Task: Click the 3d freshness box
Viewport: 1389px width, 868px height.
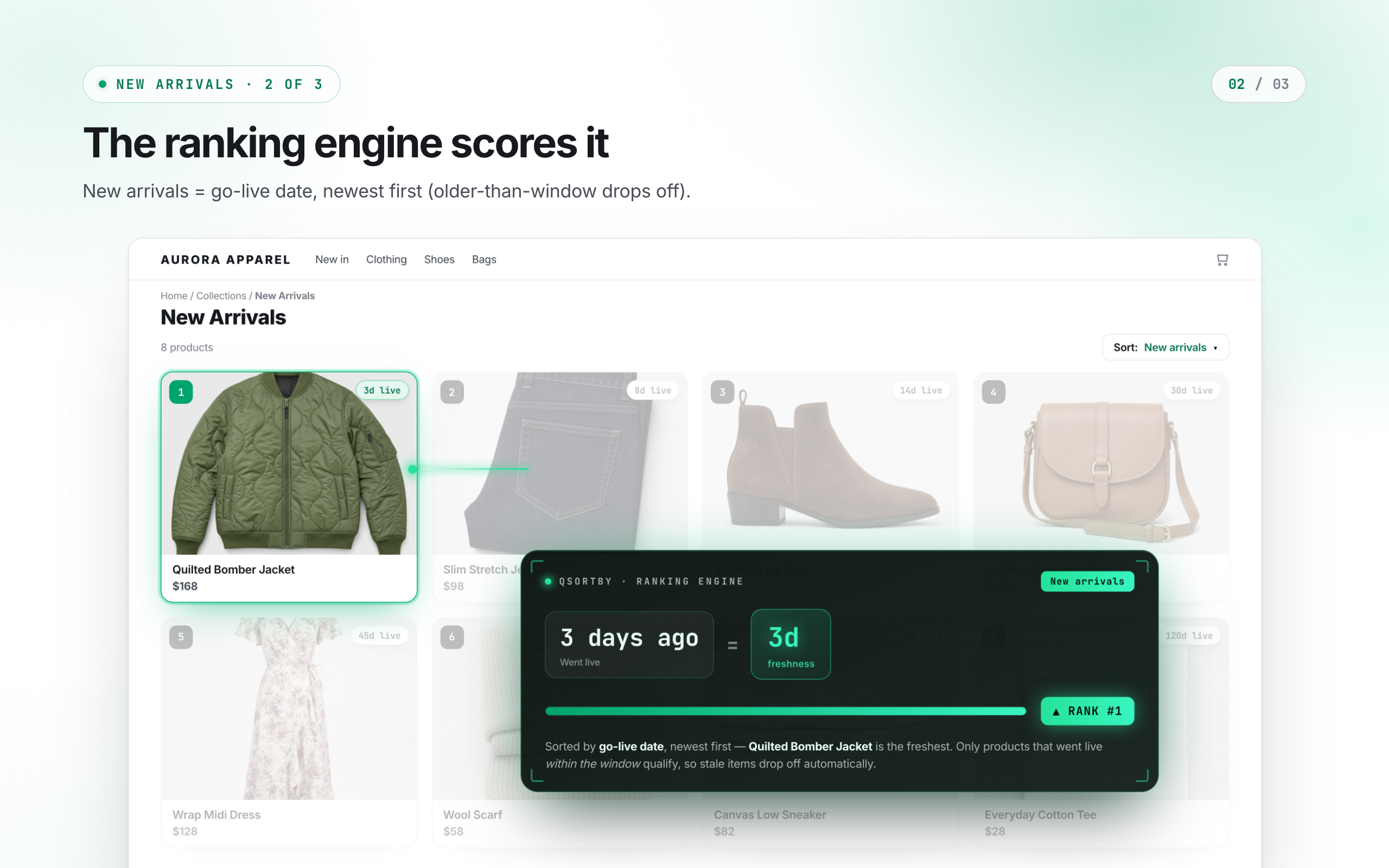Action: point(791,644)
